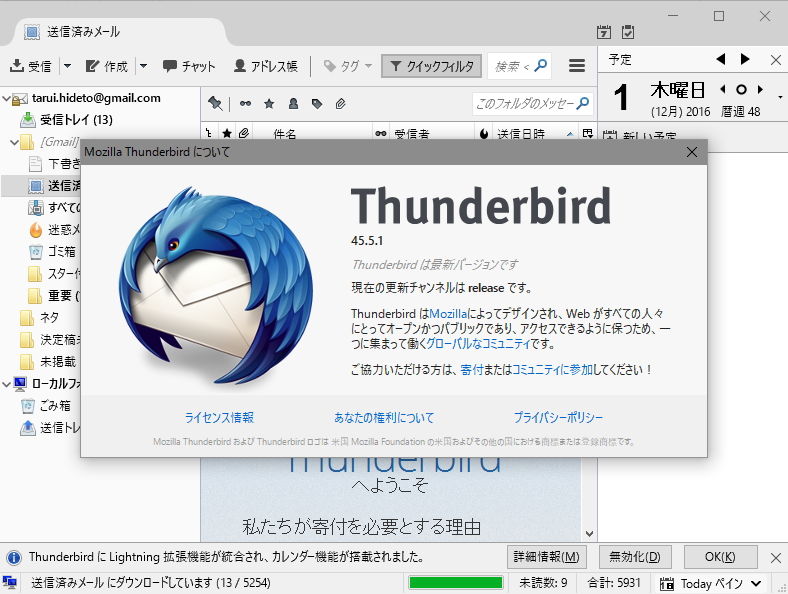This screenshot has height=594, width=788.
Task: Close the Mozilla Thunderbird について dialog
Action: point(692,152)
